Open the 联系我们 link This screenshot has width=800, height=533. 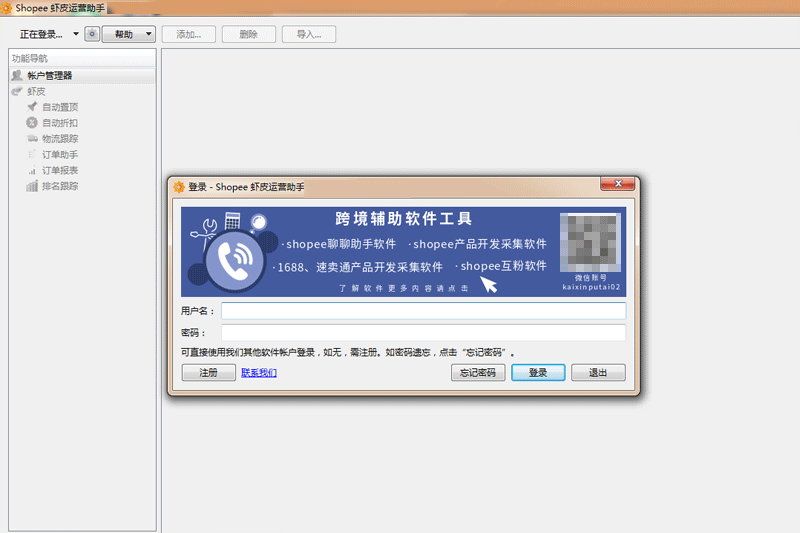(x=259, y=373)
